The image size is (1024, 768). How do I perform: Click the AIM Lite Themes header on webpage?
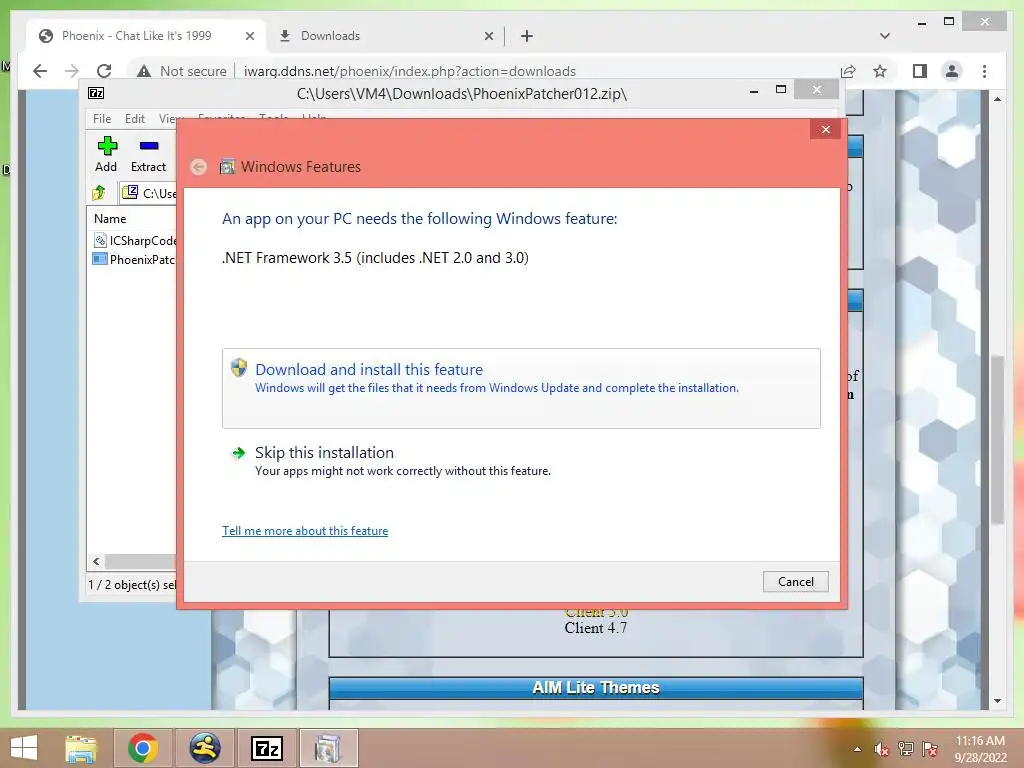596,688
